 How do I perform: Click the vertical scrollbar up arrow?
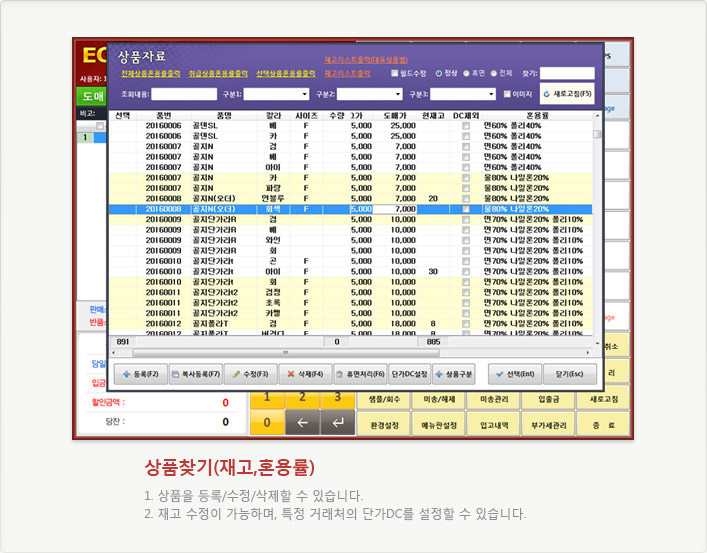pyautogui.click(x=597, y=116)
